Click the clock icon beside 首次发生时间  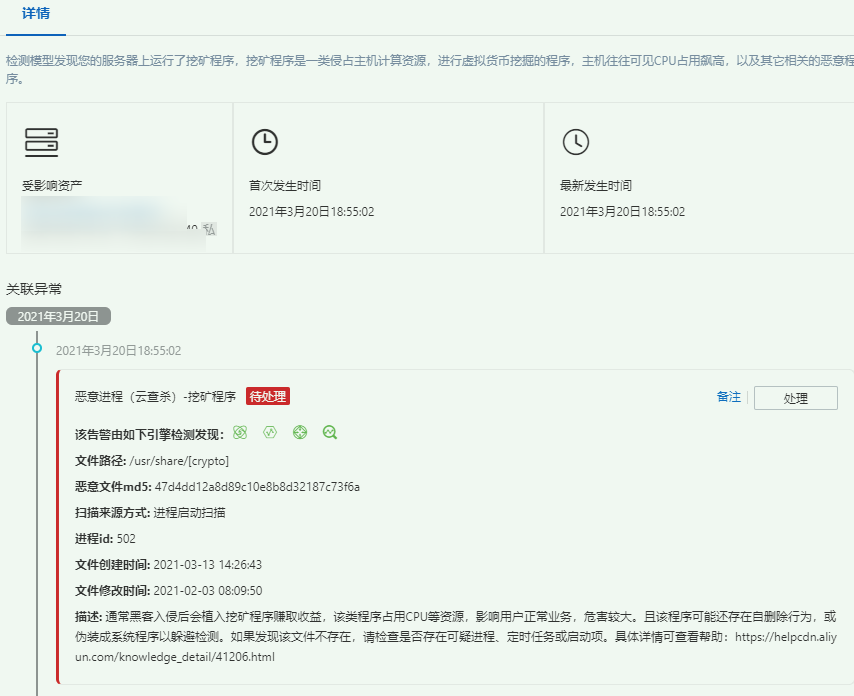tap(265, 142)
